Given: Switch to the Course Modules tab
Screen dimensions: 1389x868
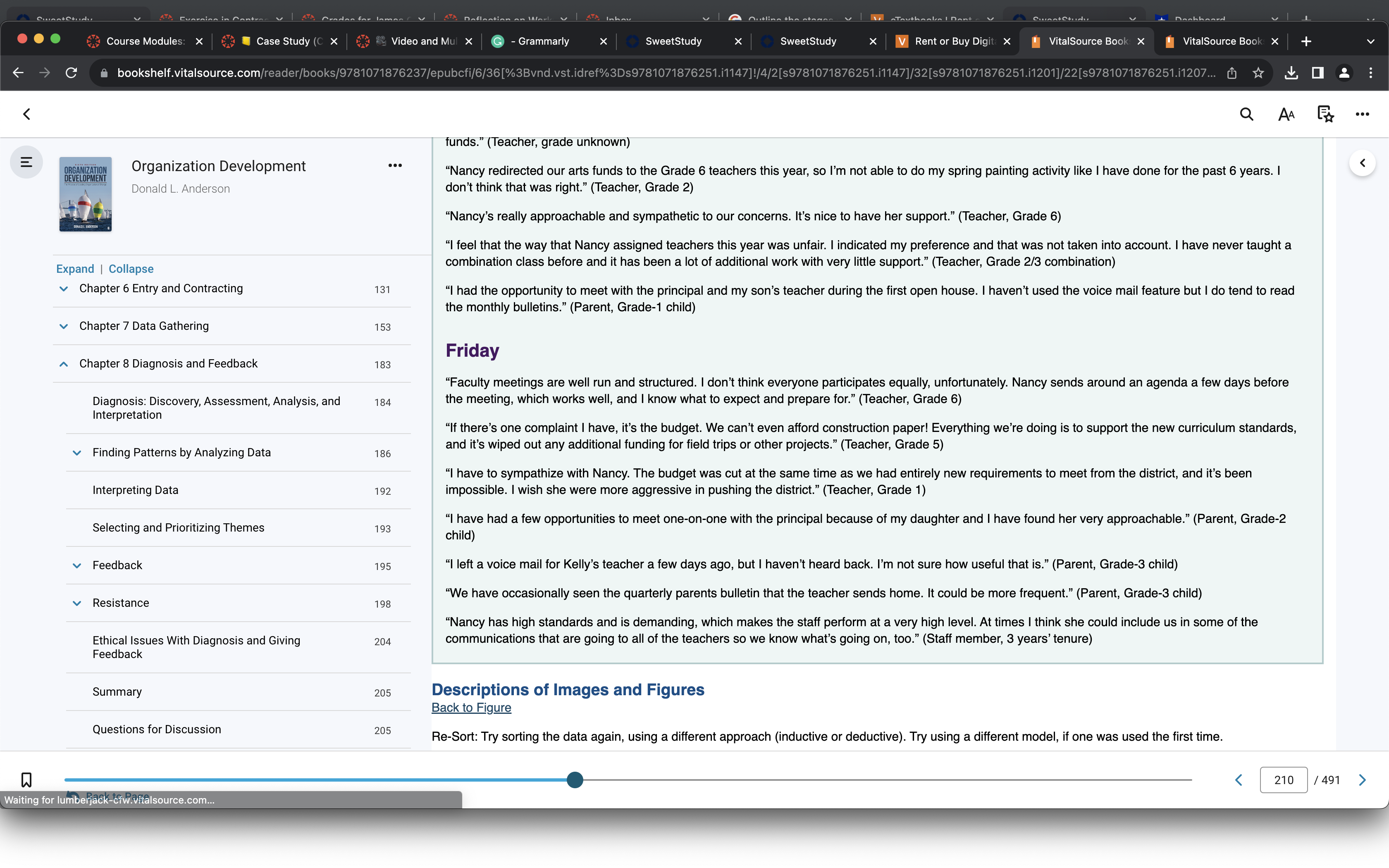Looking at the screenshot, I should [x=145, y=41].
